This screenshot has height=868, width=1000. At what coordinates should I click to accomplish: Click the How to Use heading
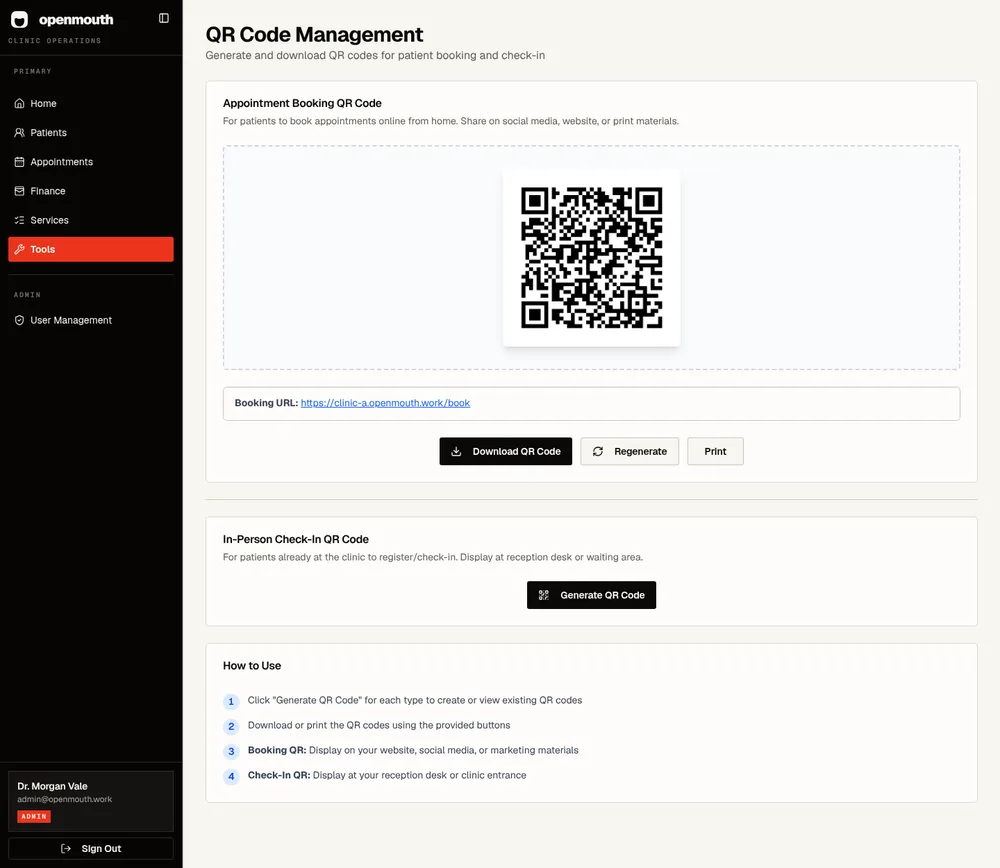[252, 666]
